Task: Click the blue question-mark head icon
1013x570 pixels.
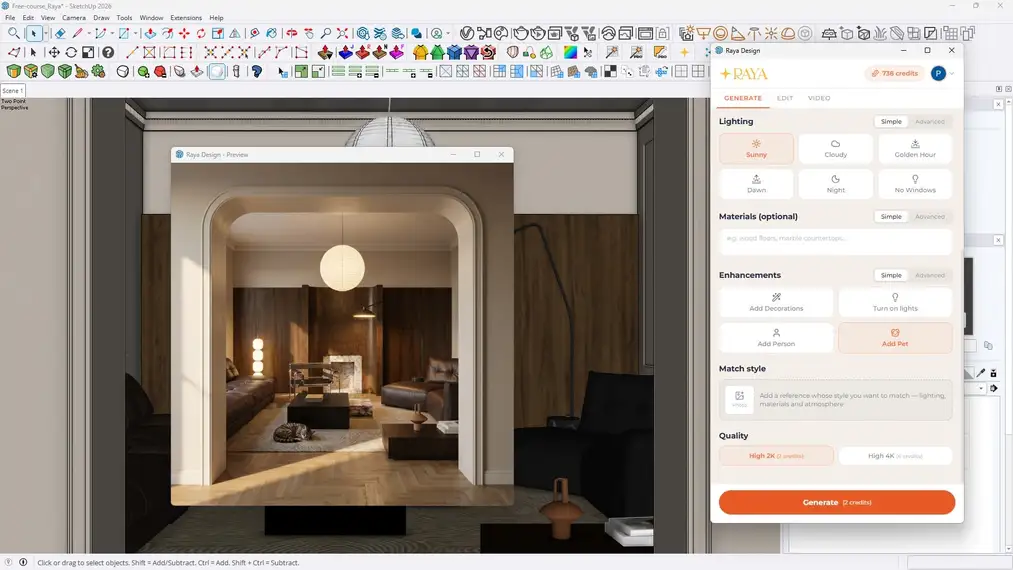Action: 256,71
